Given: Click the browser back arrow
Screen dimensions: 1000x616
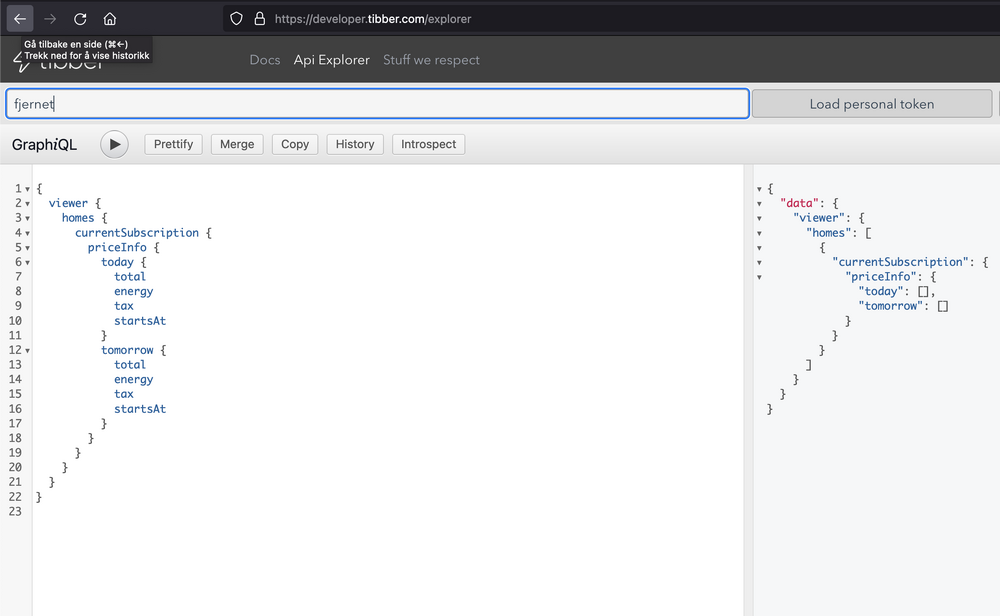Looking at the screenshot, I should tap(20, 18).
